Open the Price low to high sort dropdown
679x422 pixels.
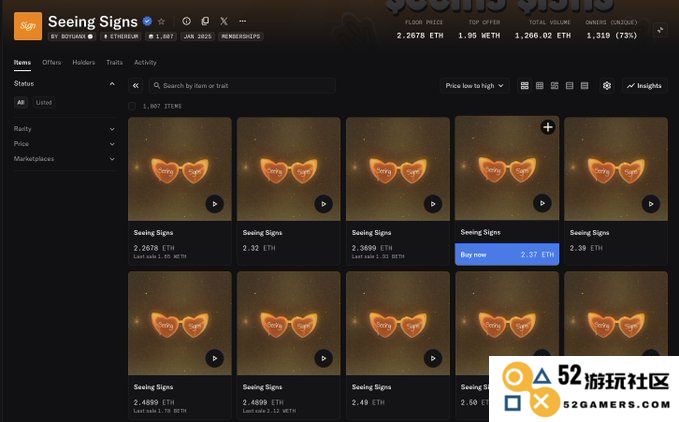tap(474, 86)
